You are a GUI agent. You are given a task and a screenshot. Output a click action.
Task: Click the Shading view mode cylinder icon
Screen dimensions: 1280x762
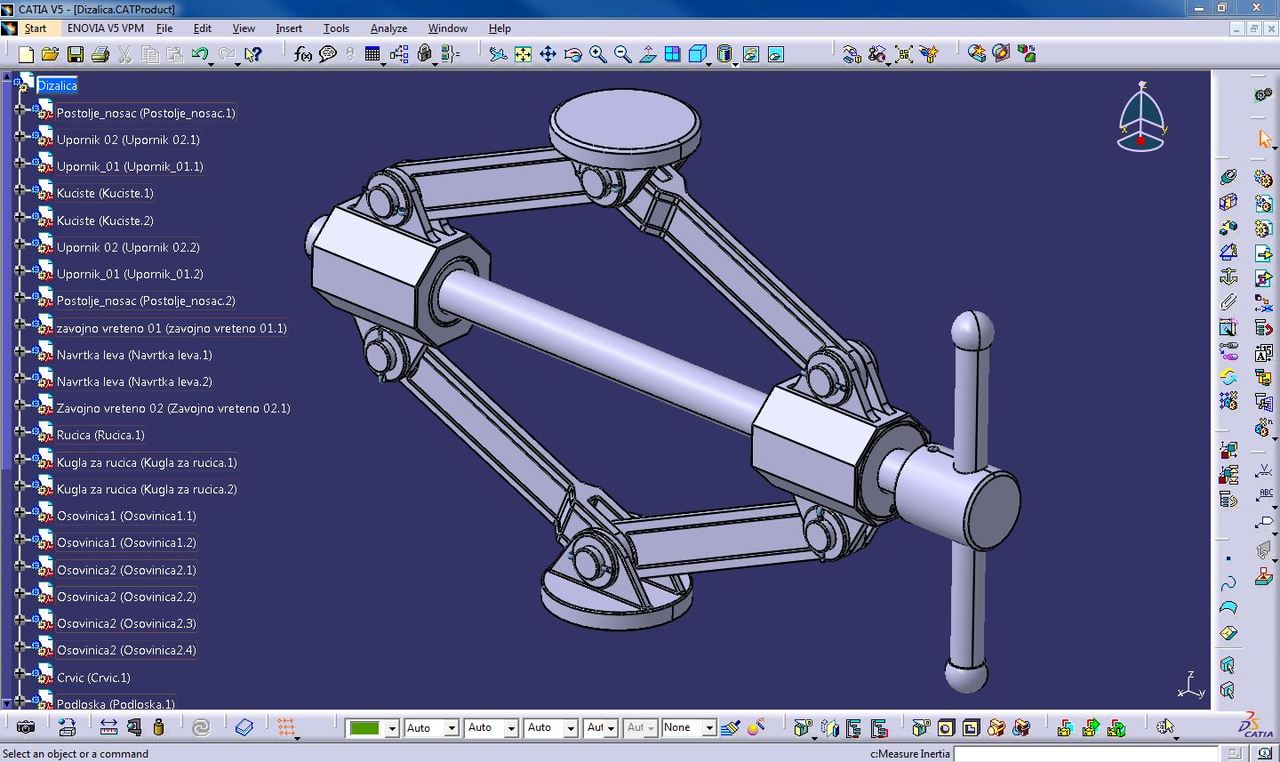tap(725, 54)
